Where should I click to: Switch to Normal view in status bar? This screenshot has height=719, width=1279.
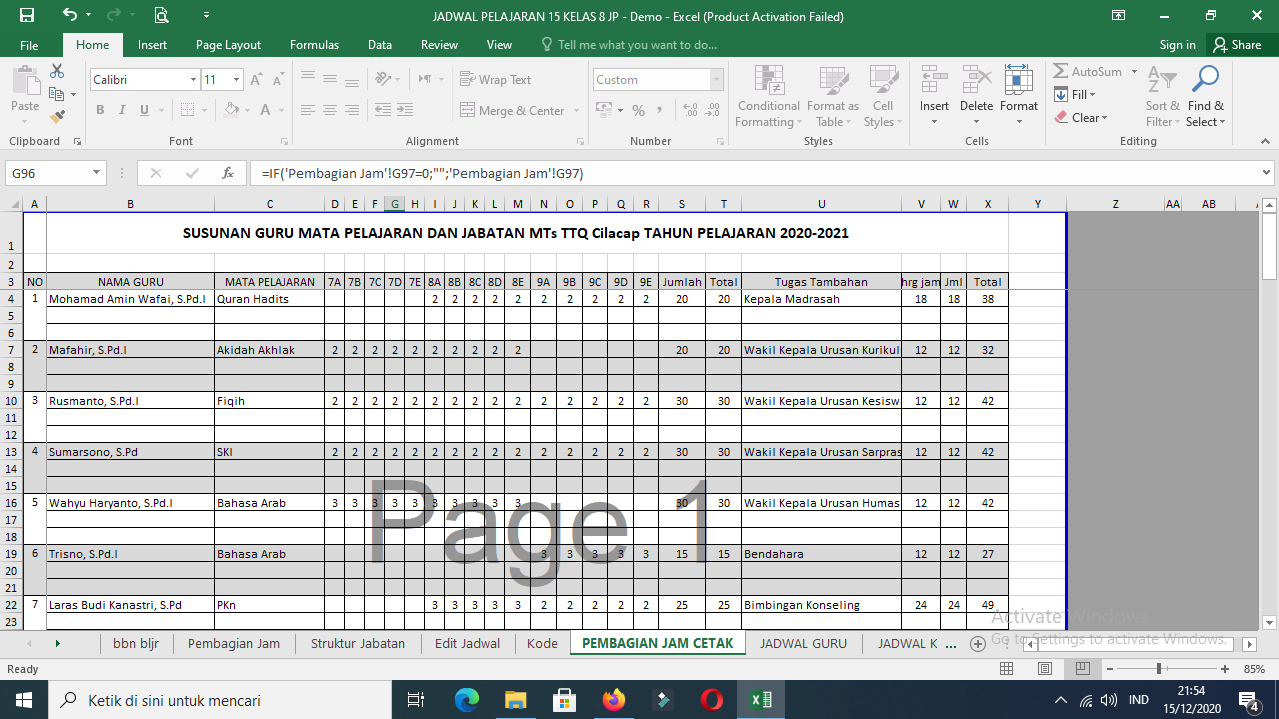pos(1007,668)
